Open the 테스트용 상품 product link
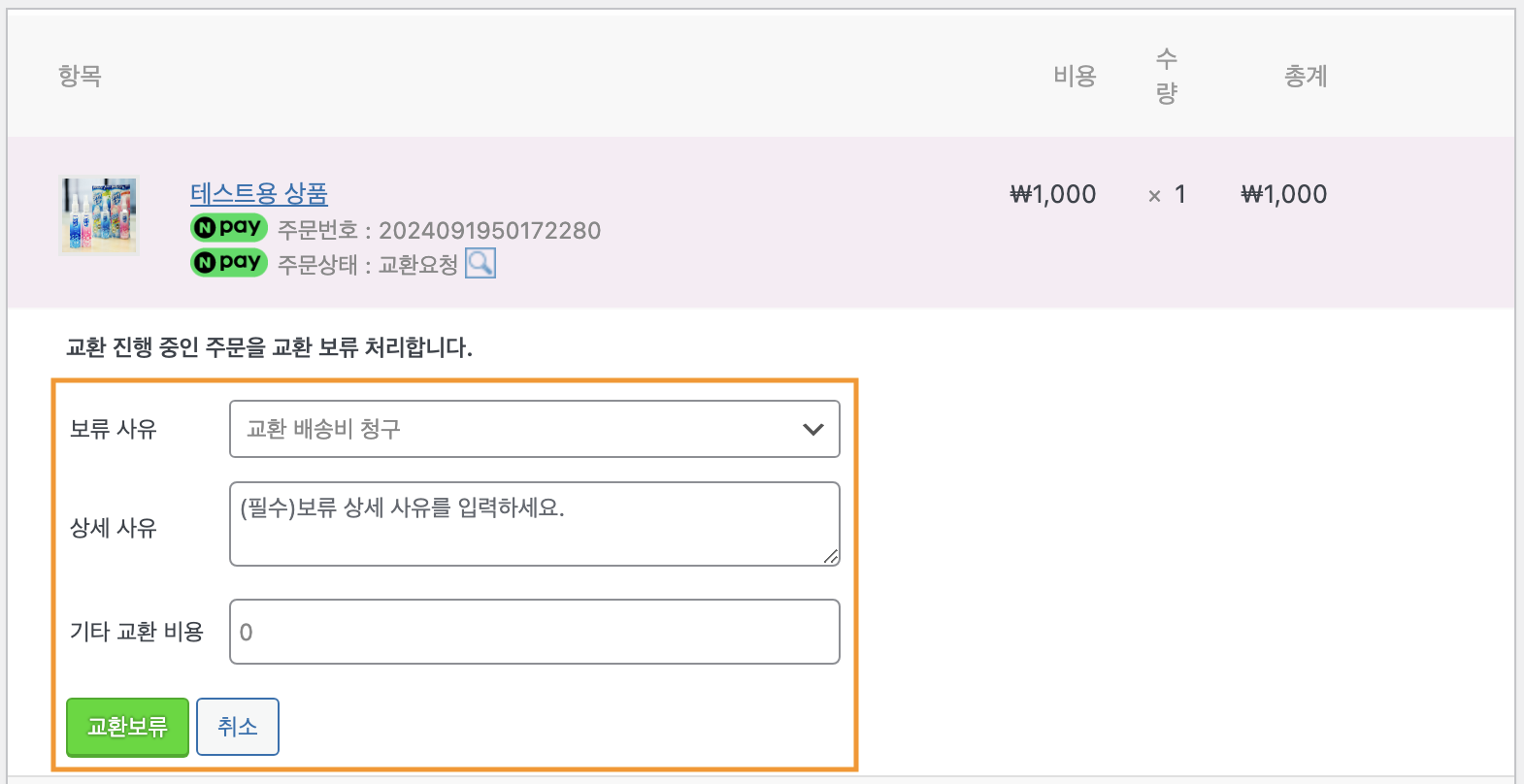Screen dimensions: 1524x784 pyautogui.click(x=259, y=194)
